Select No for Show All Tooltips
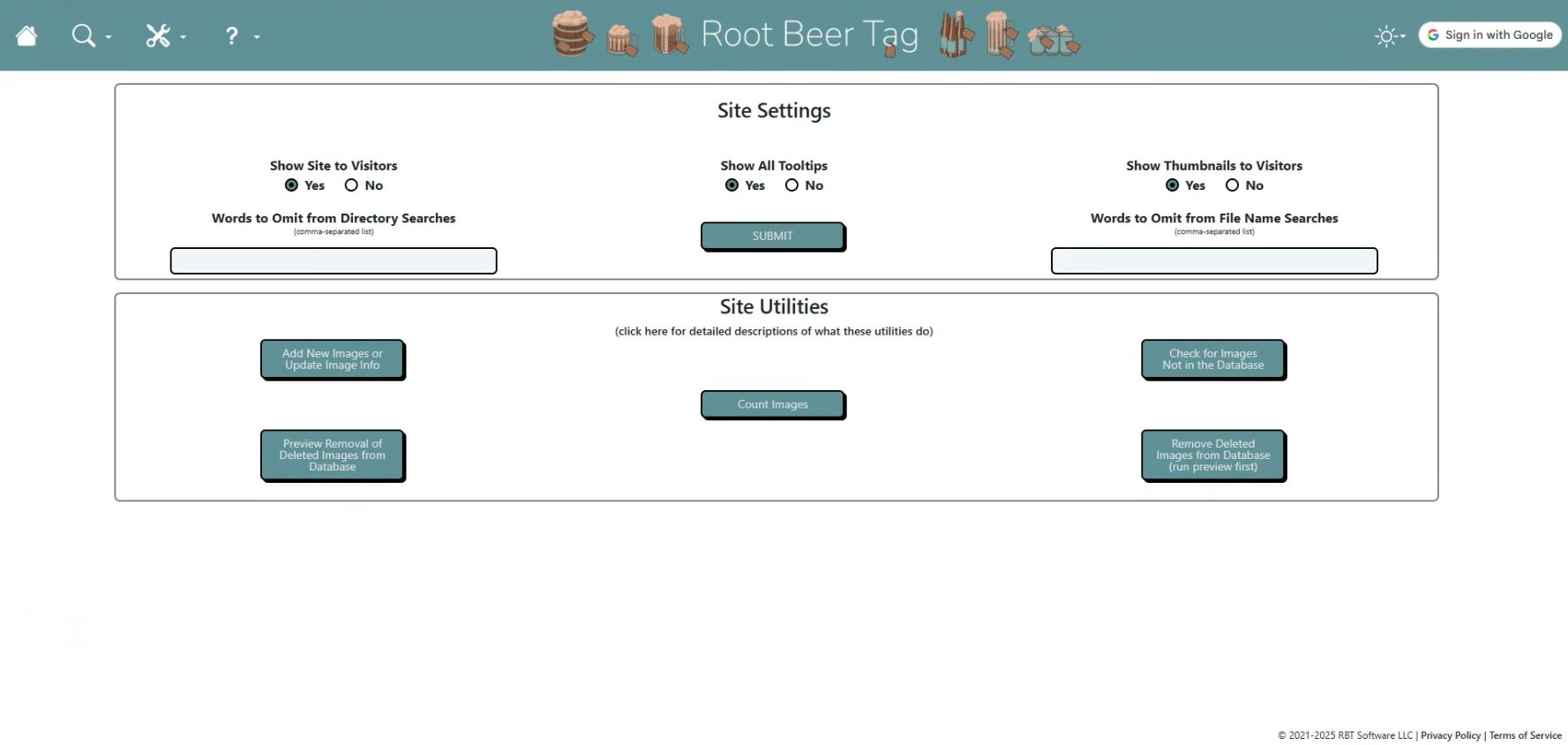This screenshot has width=1568, height=745. pos(792,185)
